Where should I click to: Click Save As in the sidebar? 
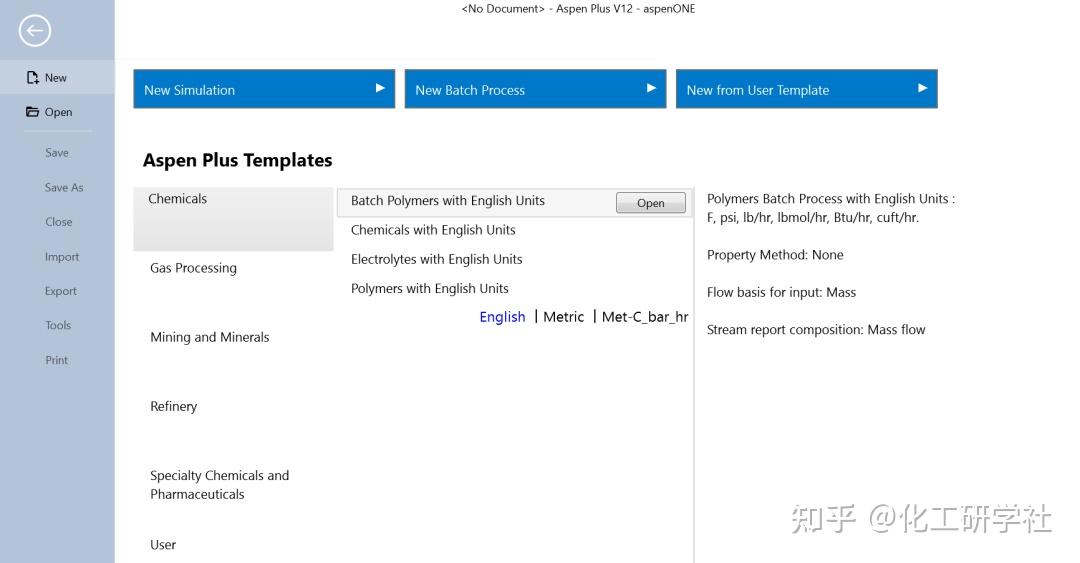tap(64, 187)
